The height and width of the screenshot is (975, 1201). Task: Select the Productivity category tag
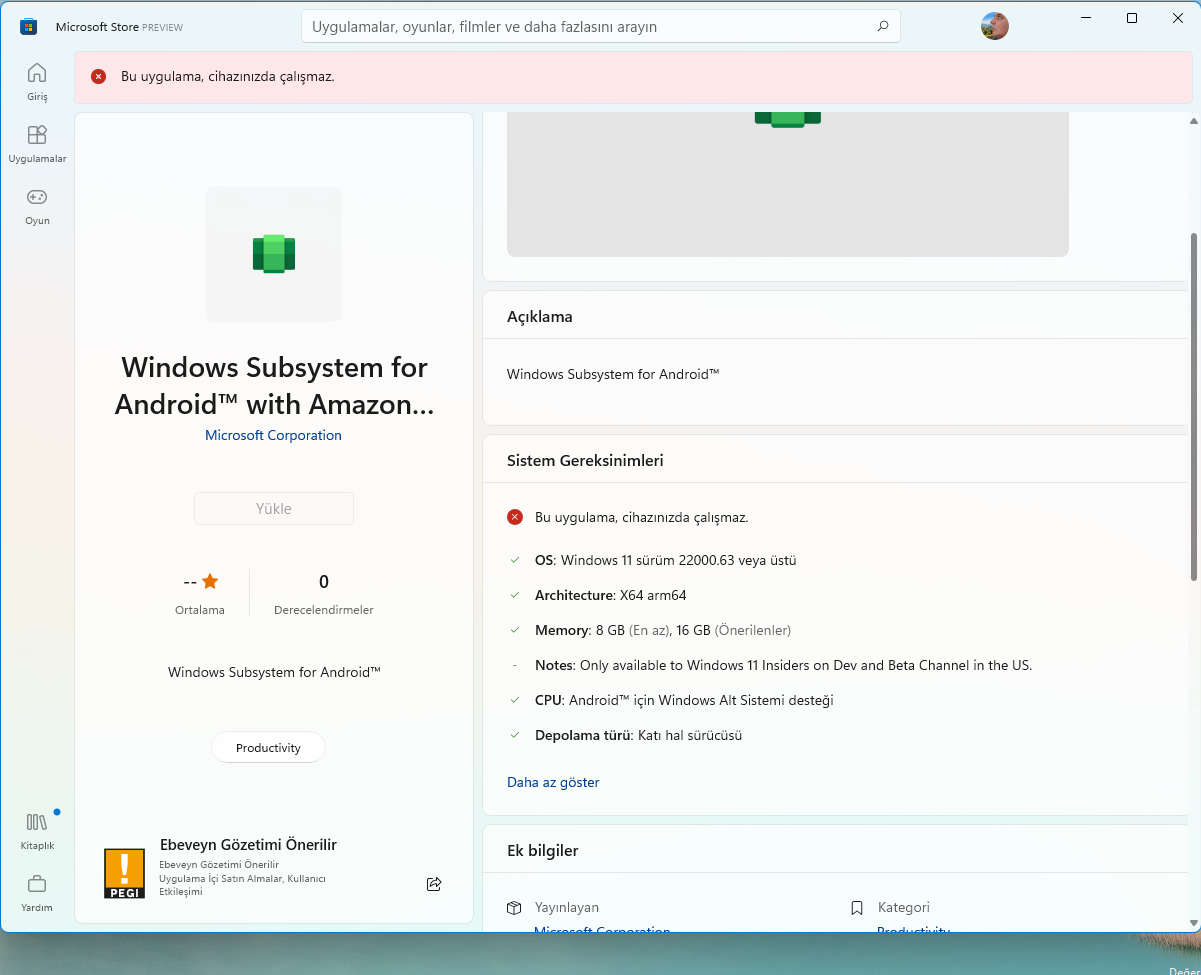[x=268, y=748]
